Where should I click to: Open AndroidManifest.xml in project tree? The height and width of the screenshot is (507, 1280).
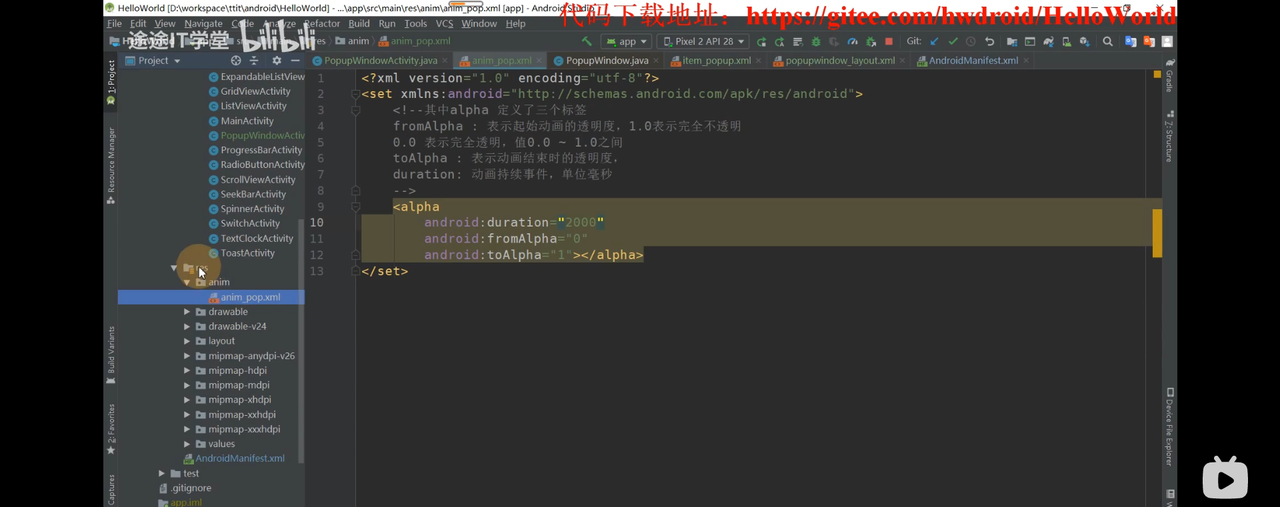(x=240, y=458)
